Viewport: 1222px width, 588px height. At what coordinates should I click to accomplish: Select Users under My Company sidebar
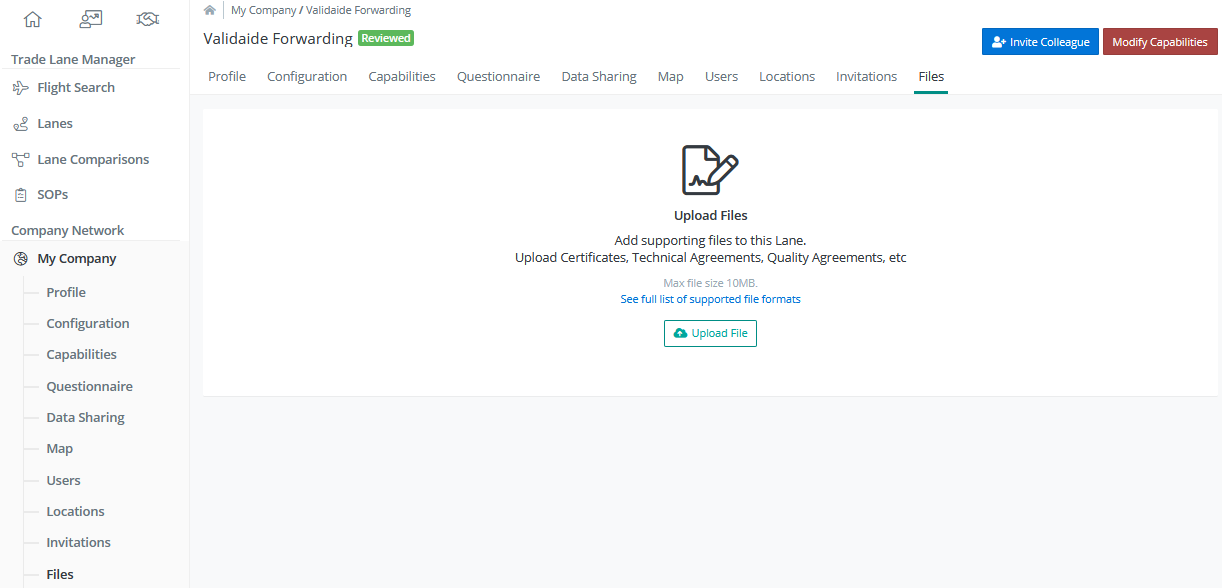63,481
